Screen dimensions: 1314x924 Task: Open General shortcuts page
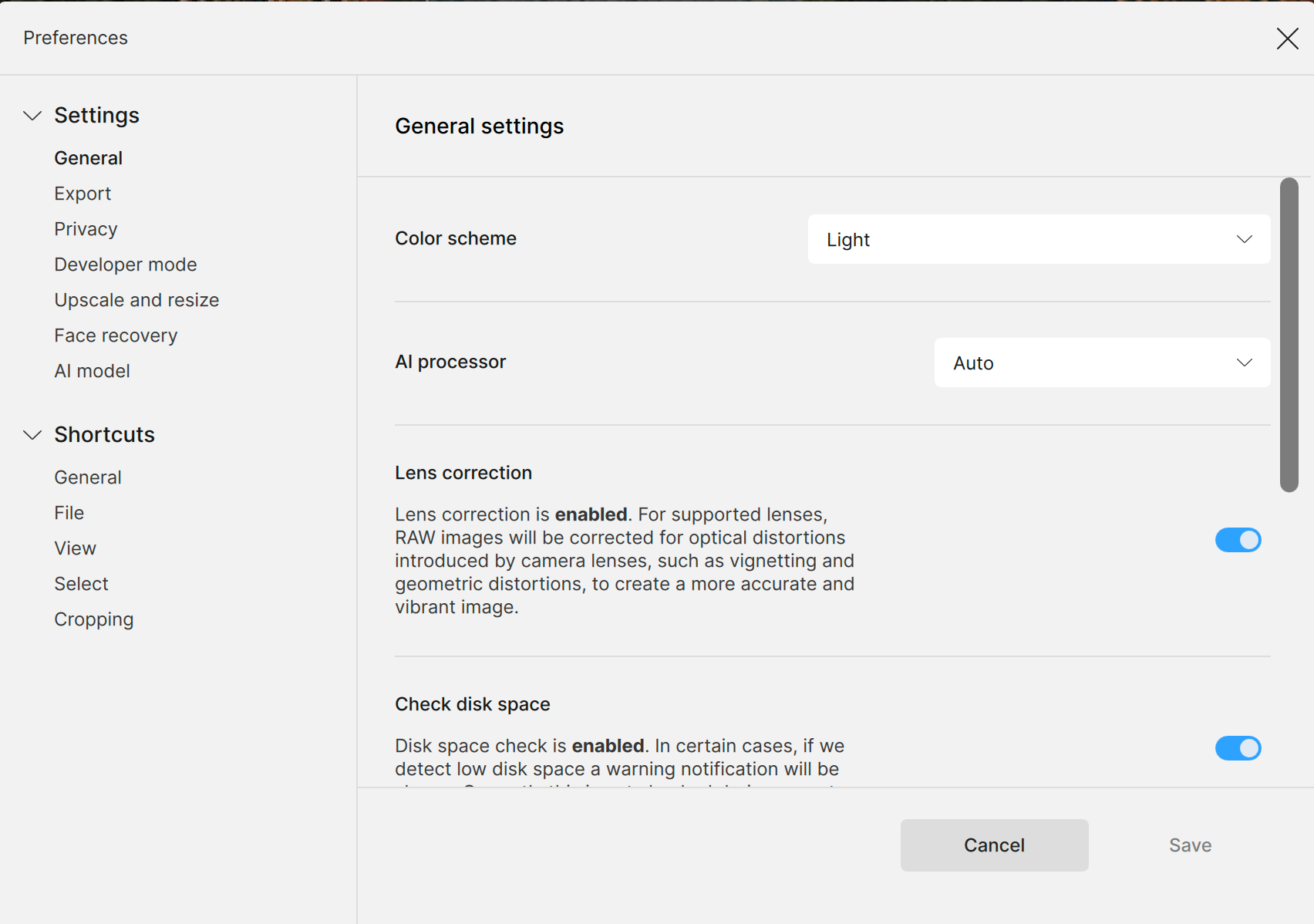click(x=88, y=477)
